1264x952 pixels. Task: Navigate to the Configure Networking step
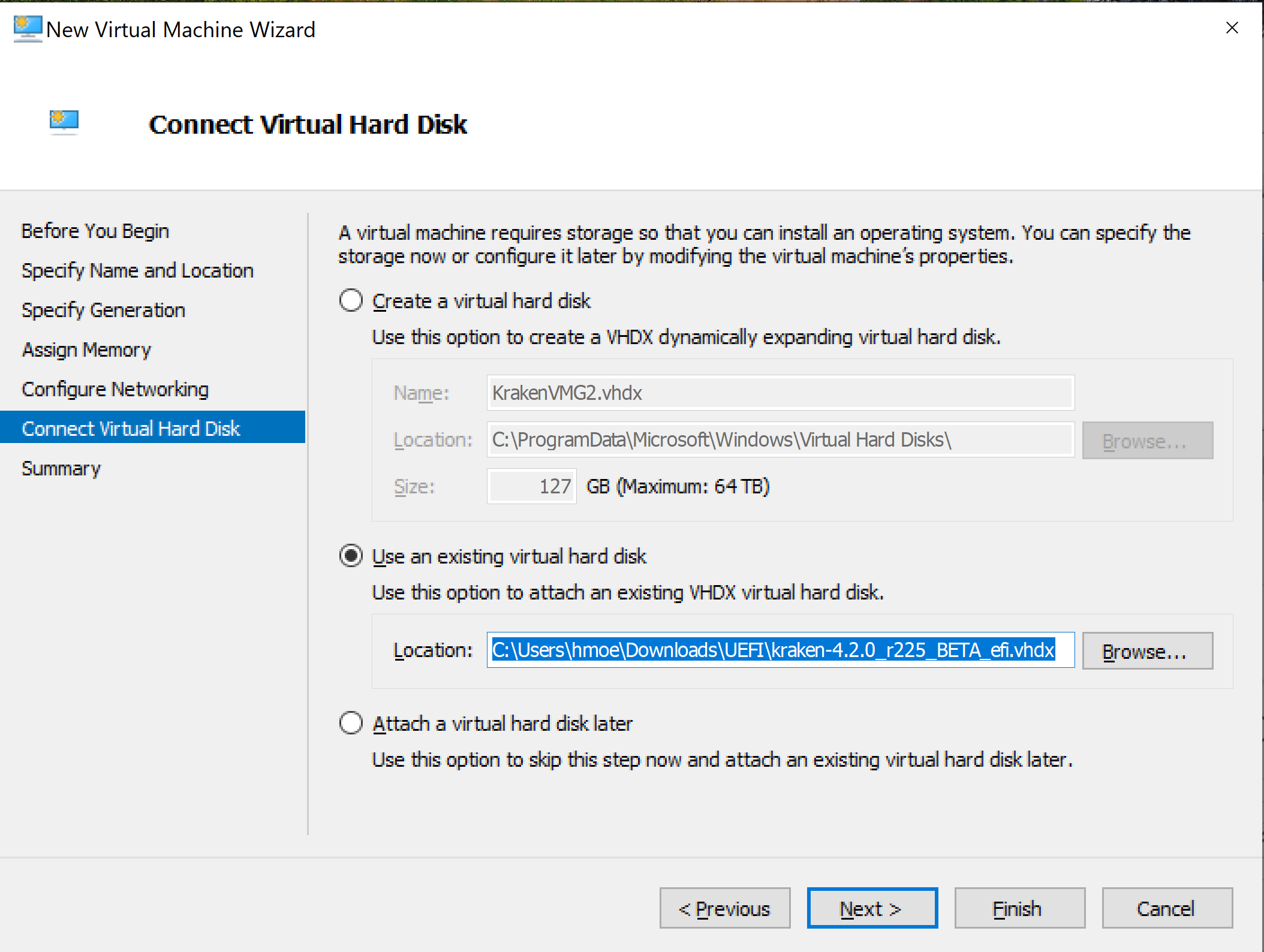click(x=115, y=389)
